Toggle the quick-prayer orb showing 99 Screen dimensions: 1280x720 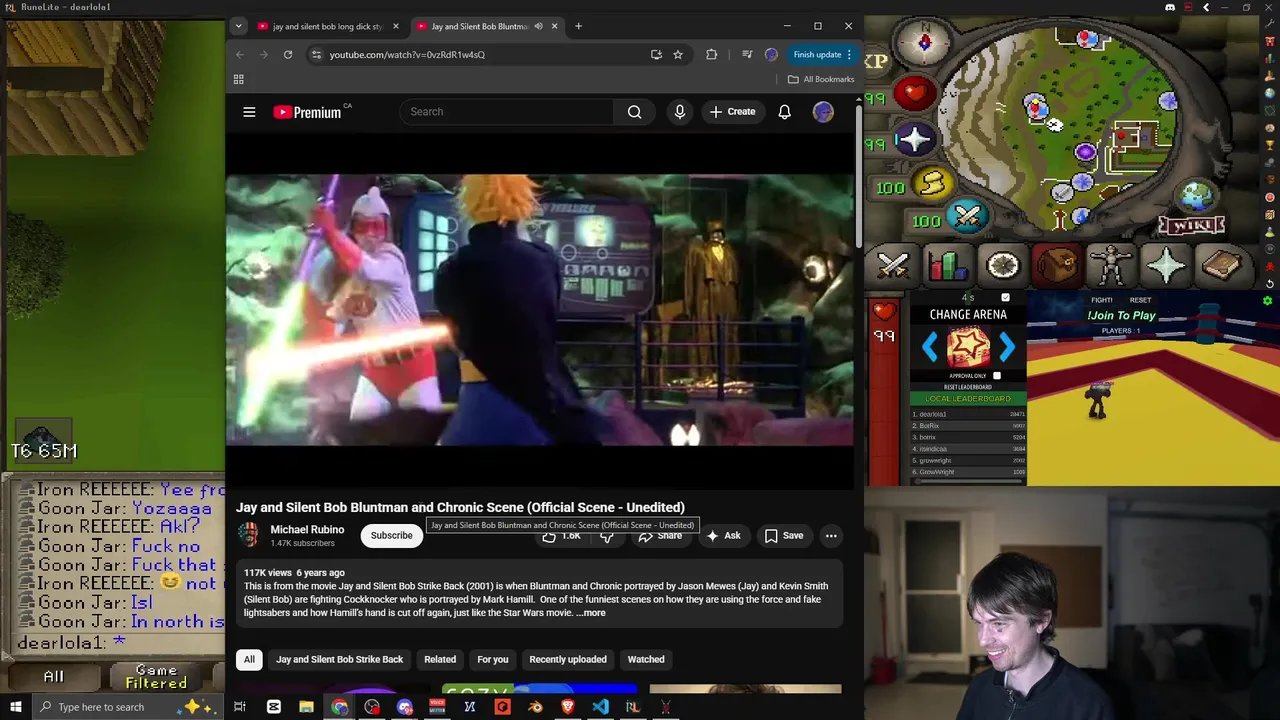[914, 140]
